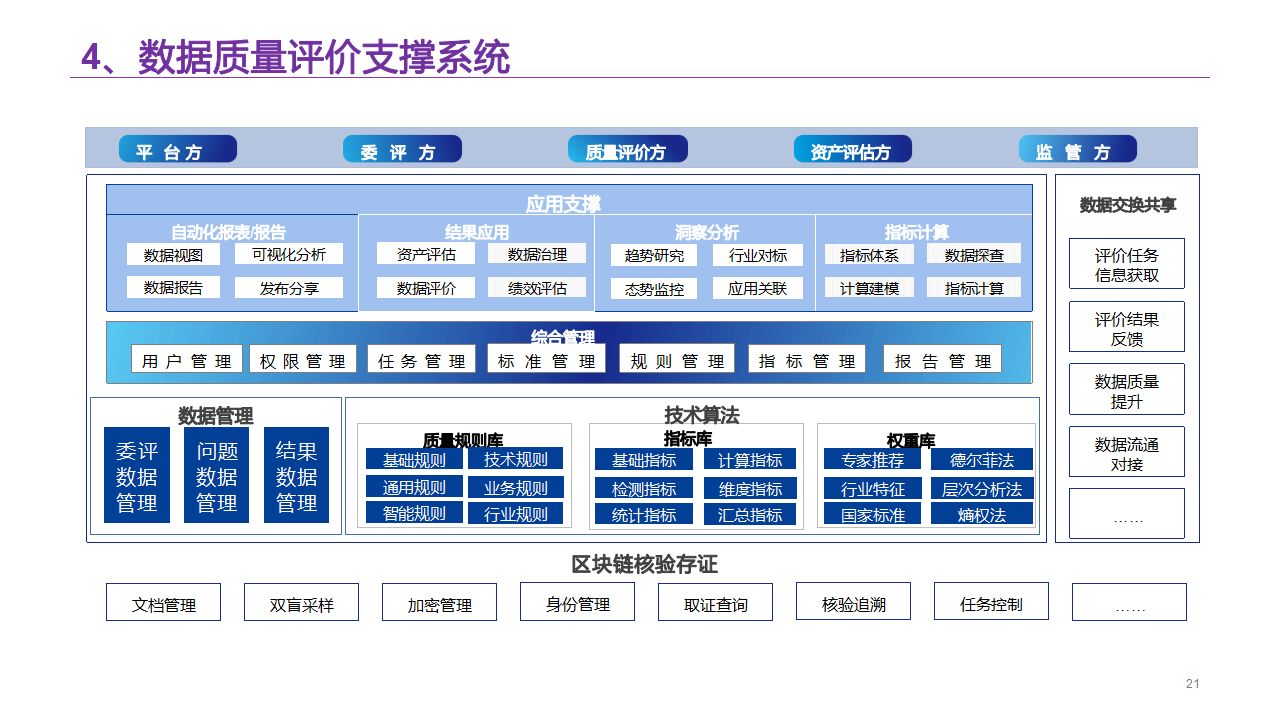Click the 平台方 pill label

178,149
